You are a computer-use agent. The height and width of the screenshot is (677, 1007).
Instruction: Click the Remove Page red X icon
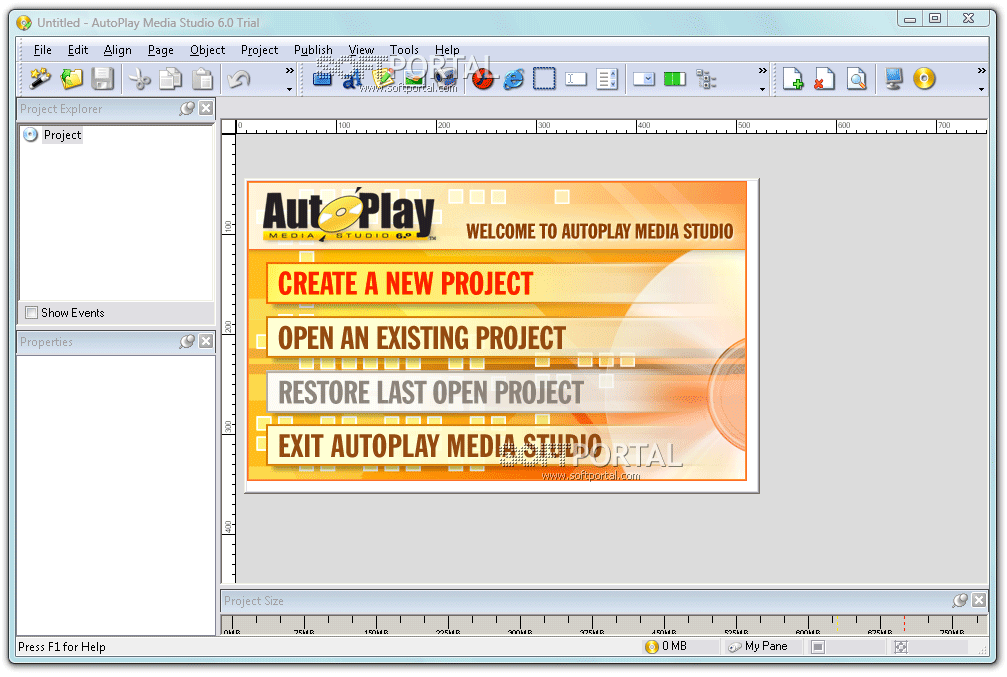(824, 79)
